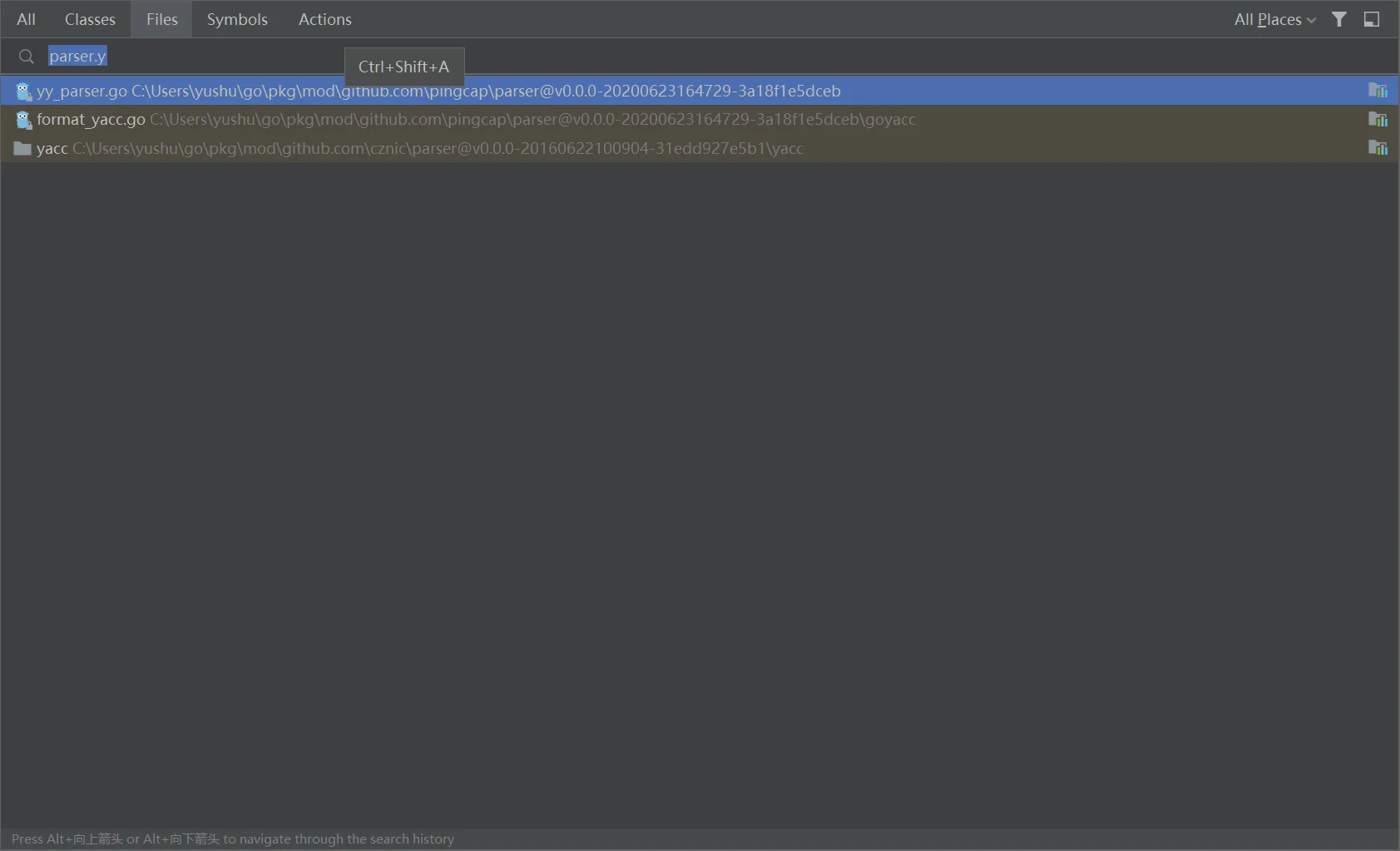This screenshot has height=851, width=1400.
Task: Click the filter icon to filter search results
Action: pos(1339,18)
